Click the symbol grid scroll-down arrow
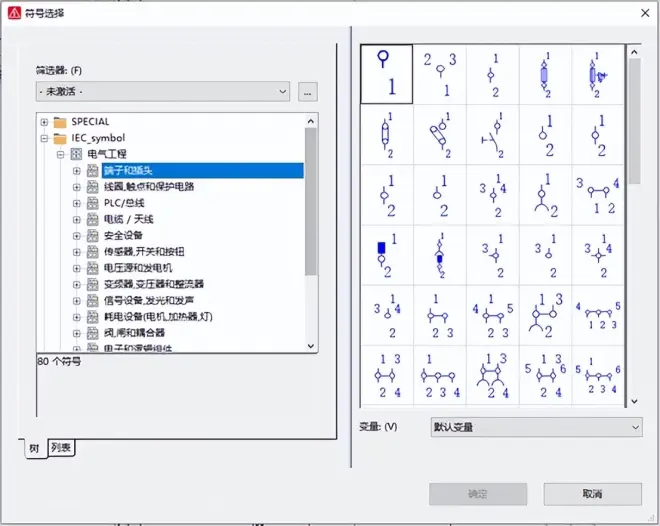The height and width of the screenshot is (526, 660). point(633,401)
